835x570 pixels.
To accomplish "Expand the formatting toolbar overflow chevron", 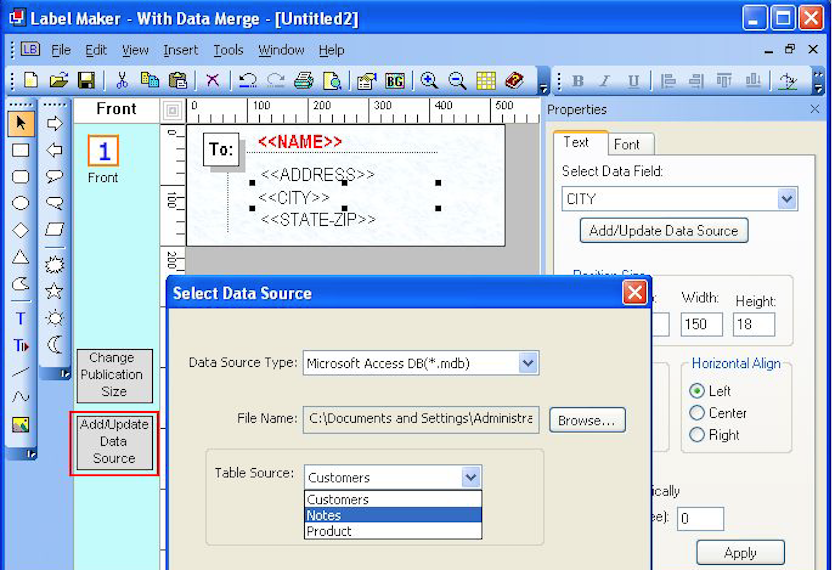I will 818,81.
